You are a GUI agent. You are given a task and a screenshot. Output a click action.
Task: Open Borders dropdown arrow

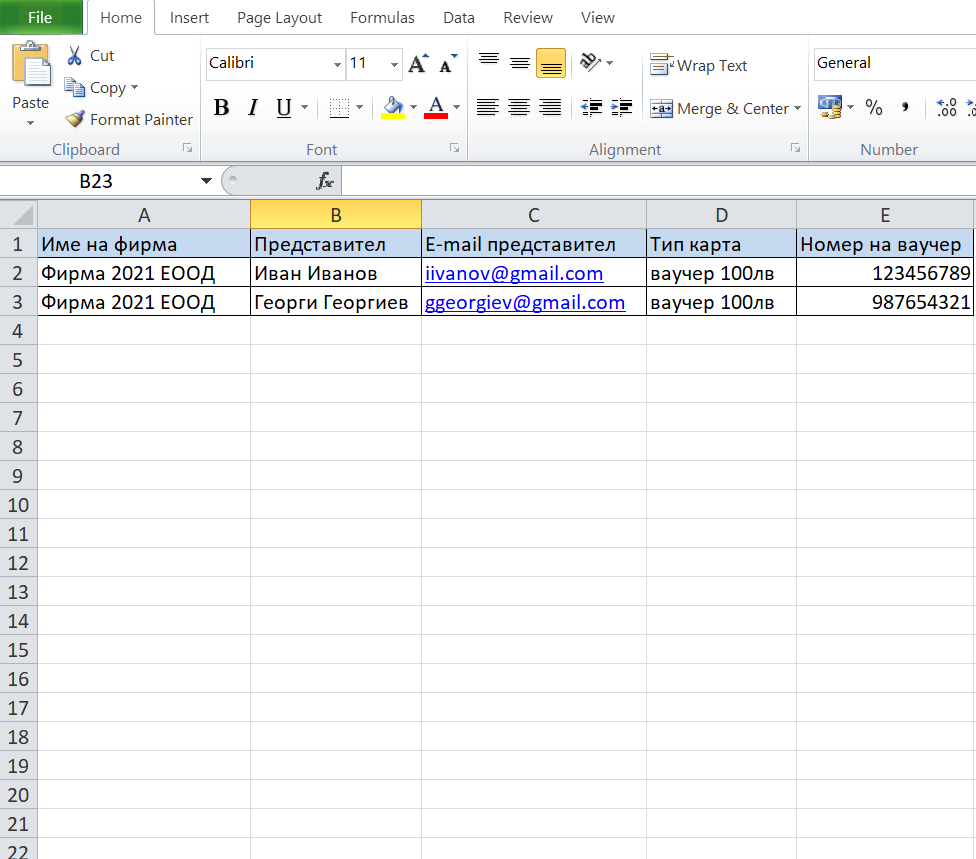tap(359, 108)
